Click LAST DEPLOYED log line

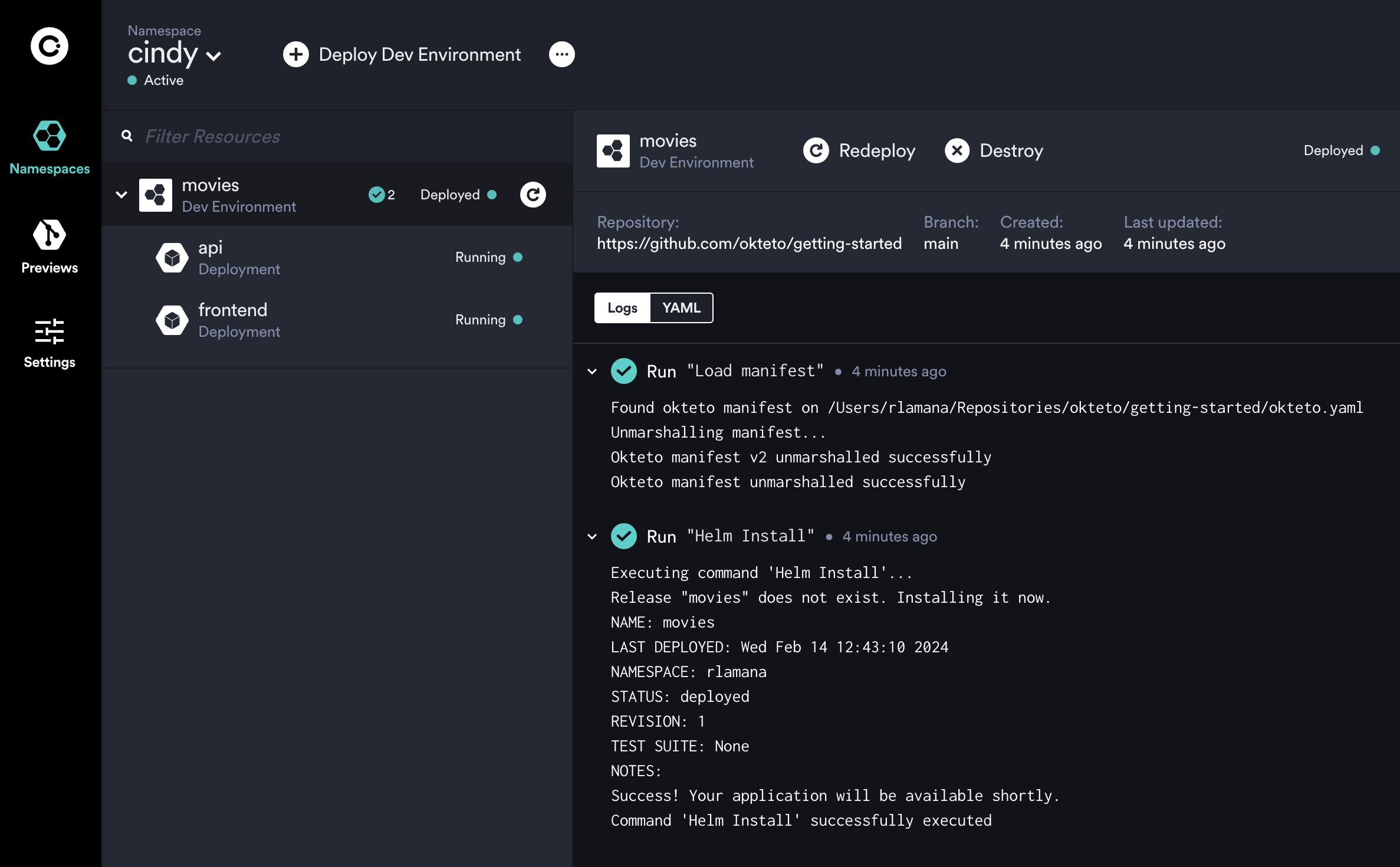click(x=780, y=648)
